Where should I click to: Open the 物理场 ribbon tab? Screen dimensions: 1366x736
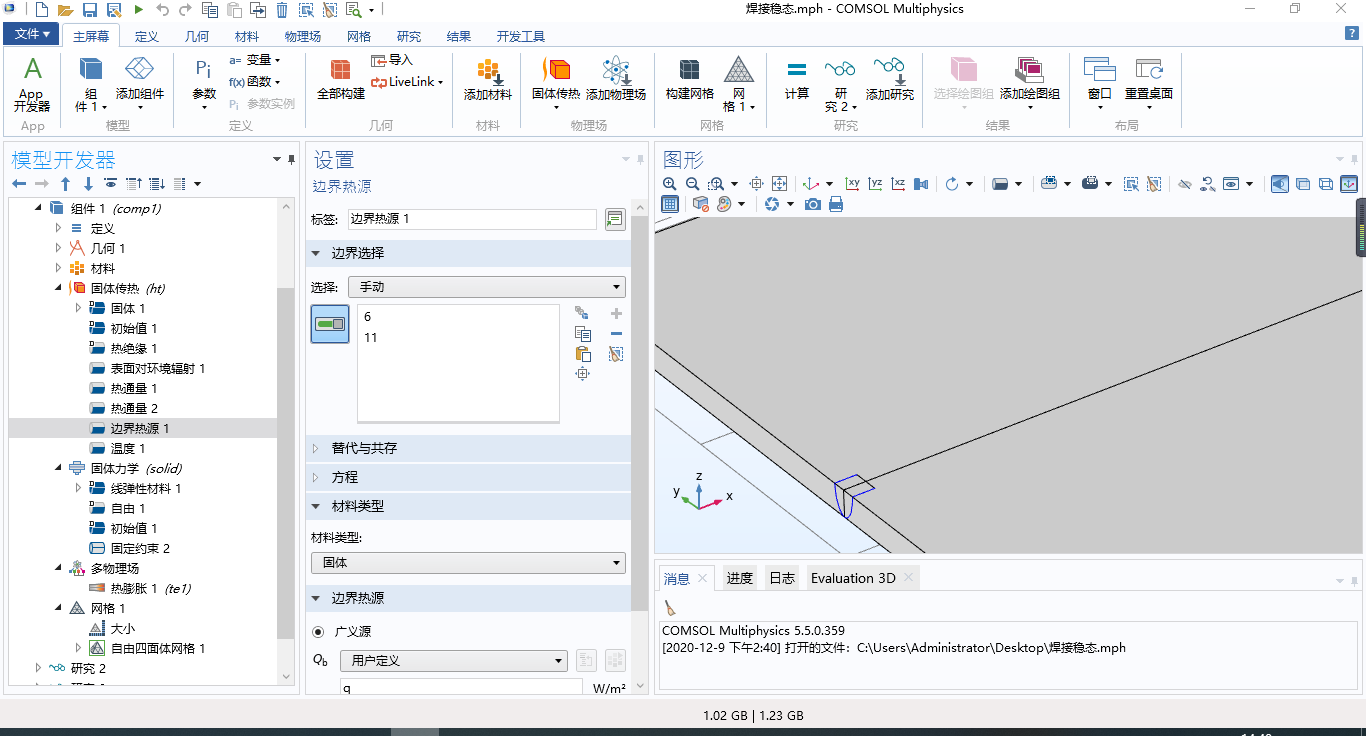tap(302, 36)
